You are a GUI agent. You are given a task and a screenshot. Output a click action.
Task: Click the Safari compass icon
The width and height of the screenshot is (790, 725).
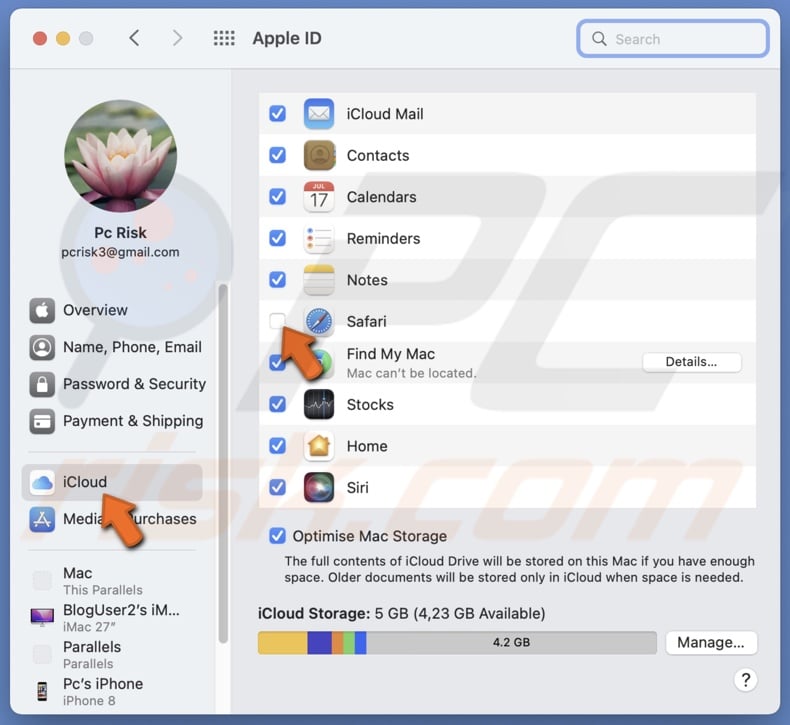pyautogui.click(x=318, y=321)
